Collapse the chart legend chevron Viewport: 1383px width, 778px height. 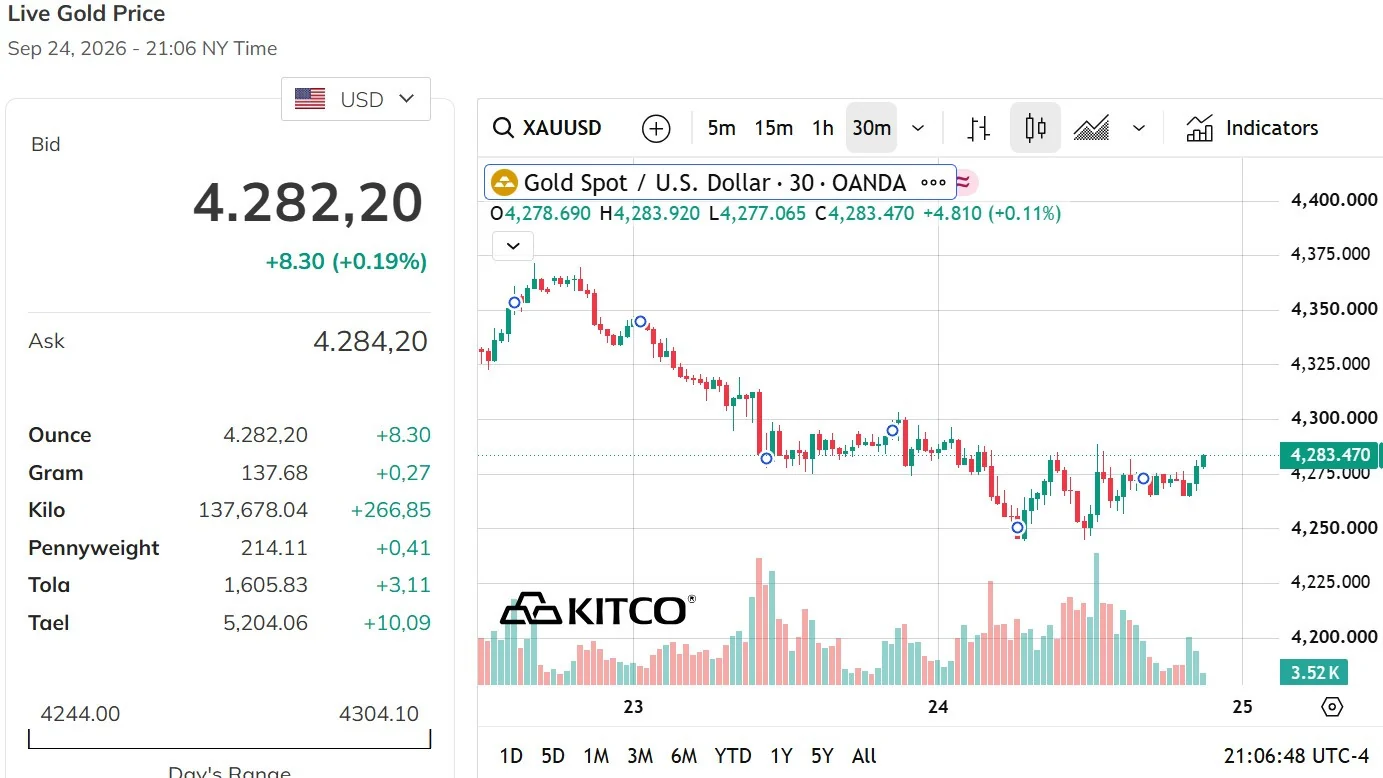coord(513,245)
